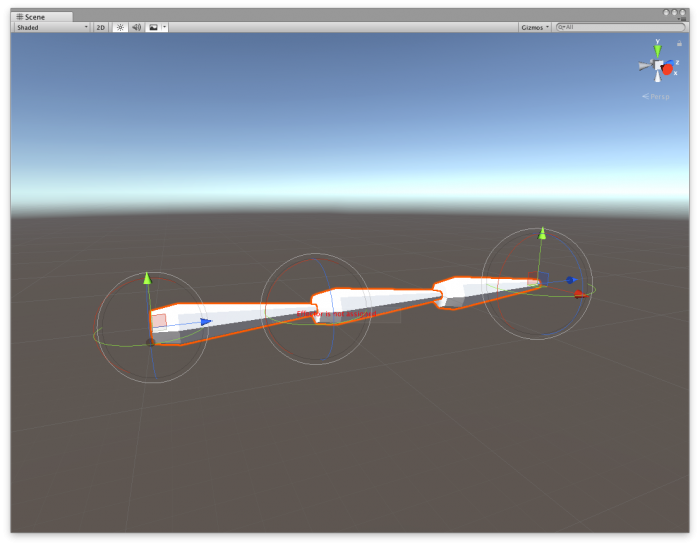Click the gray left cone on the orientation gizmo
This screenshot has height=546, width=700.
tap(645, 66)
